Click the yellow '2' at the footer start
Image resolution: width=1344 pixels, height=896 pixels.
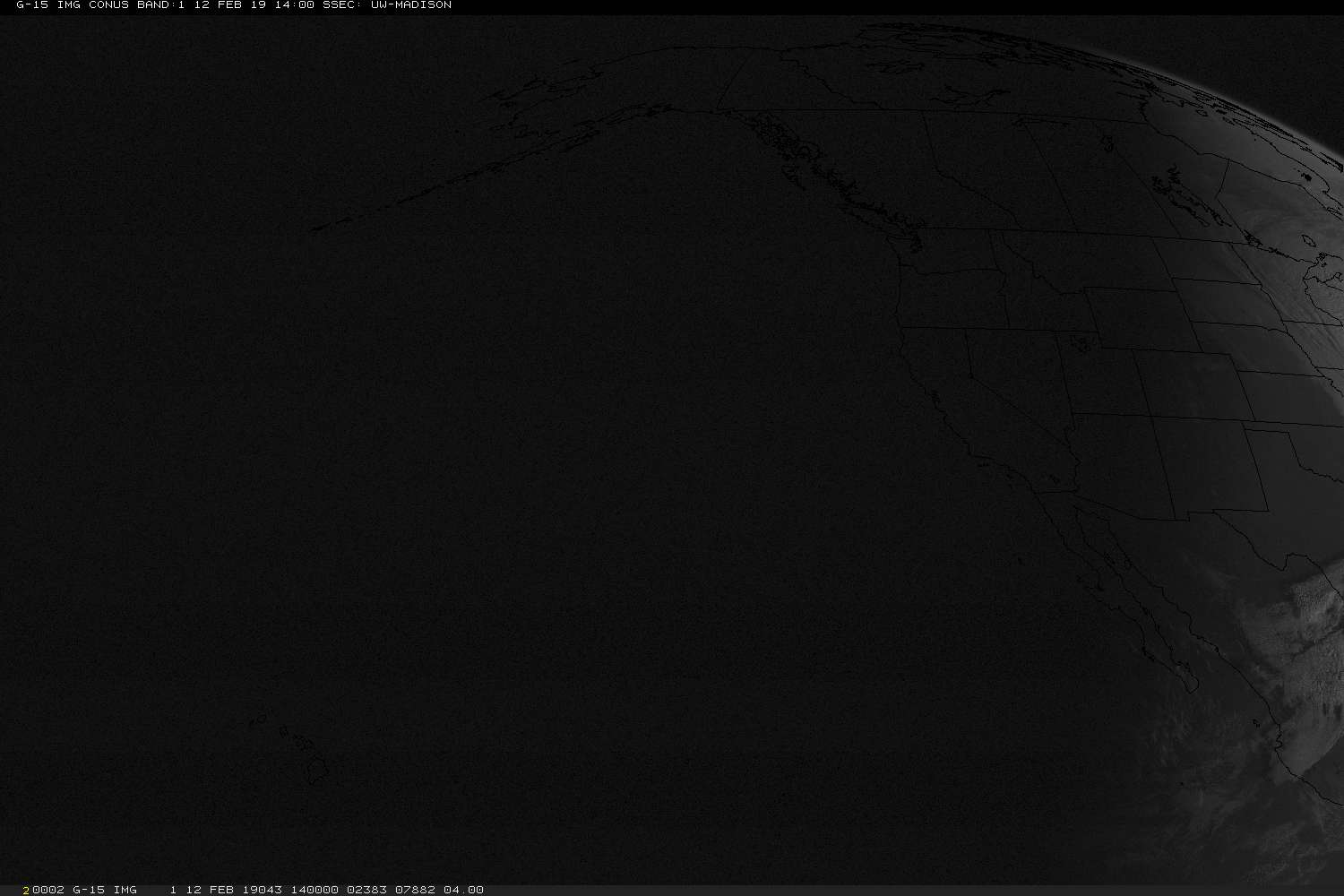(27, 890)
